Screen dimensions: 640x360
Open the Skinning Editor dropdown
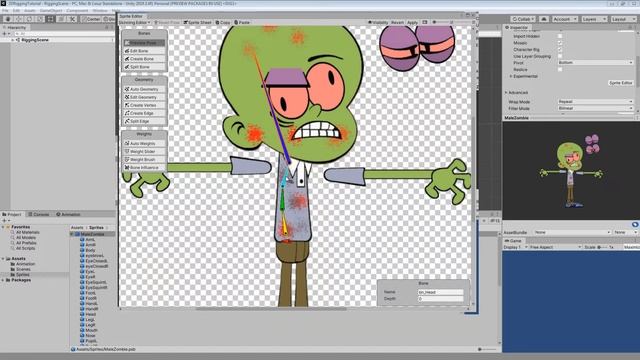click(135, 22)
